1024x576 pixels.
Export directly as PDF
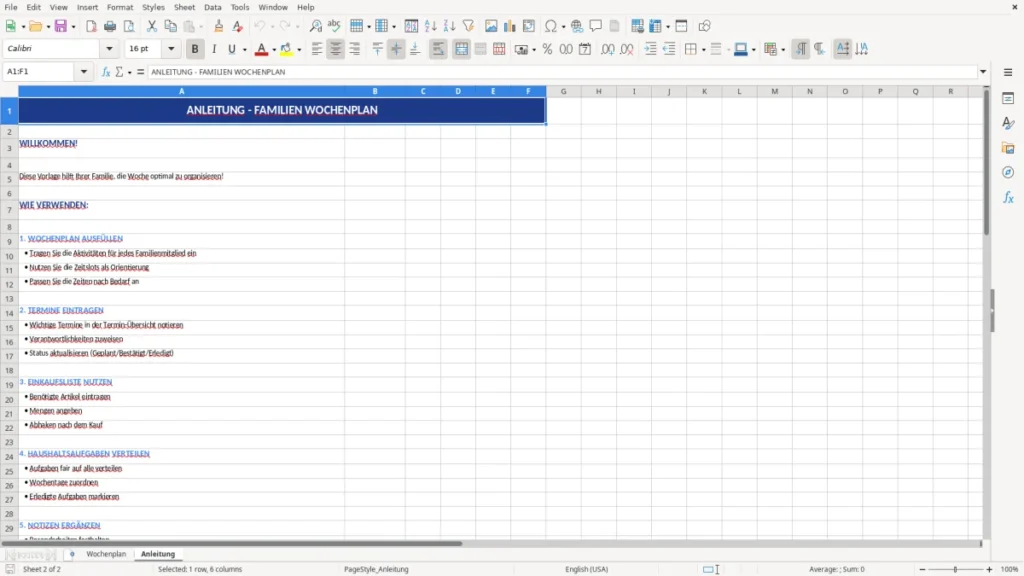[x=91, y=26]
